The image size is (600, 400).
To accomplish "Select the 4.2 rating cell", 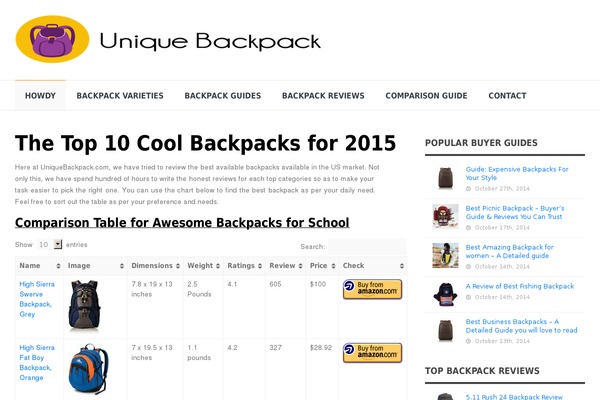I will tap(232, 348).
